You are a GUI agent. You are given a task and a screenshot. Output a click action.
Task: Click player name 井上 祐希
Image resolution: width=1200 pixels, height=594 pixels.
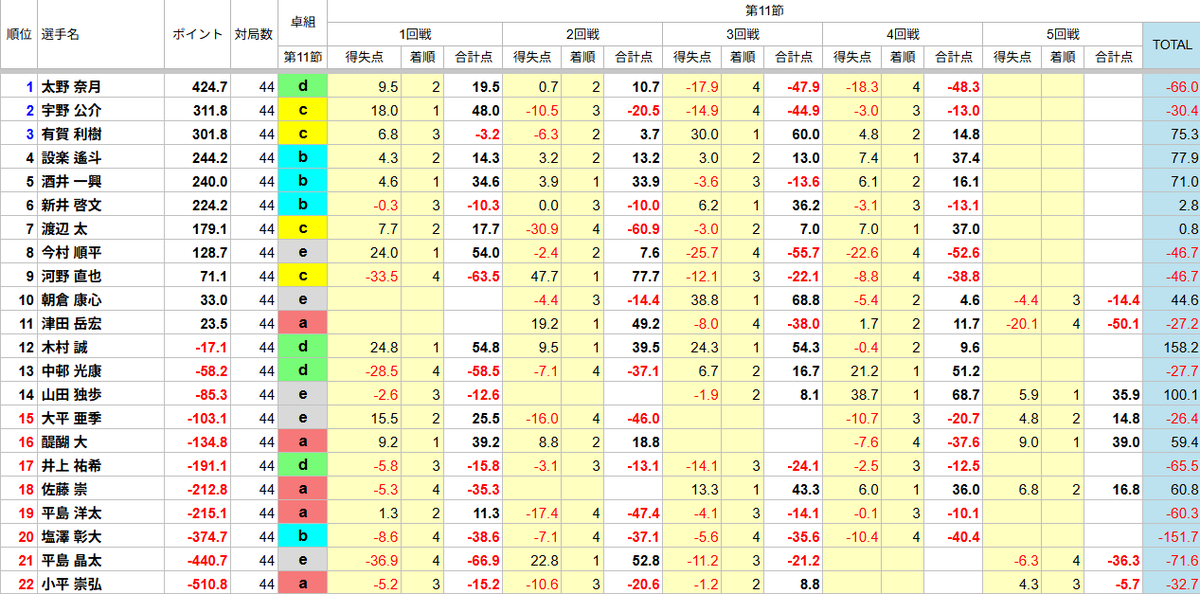tap(71, 466)
